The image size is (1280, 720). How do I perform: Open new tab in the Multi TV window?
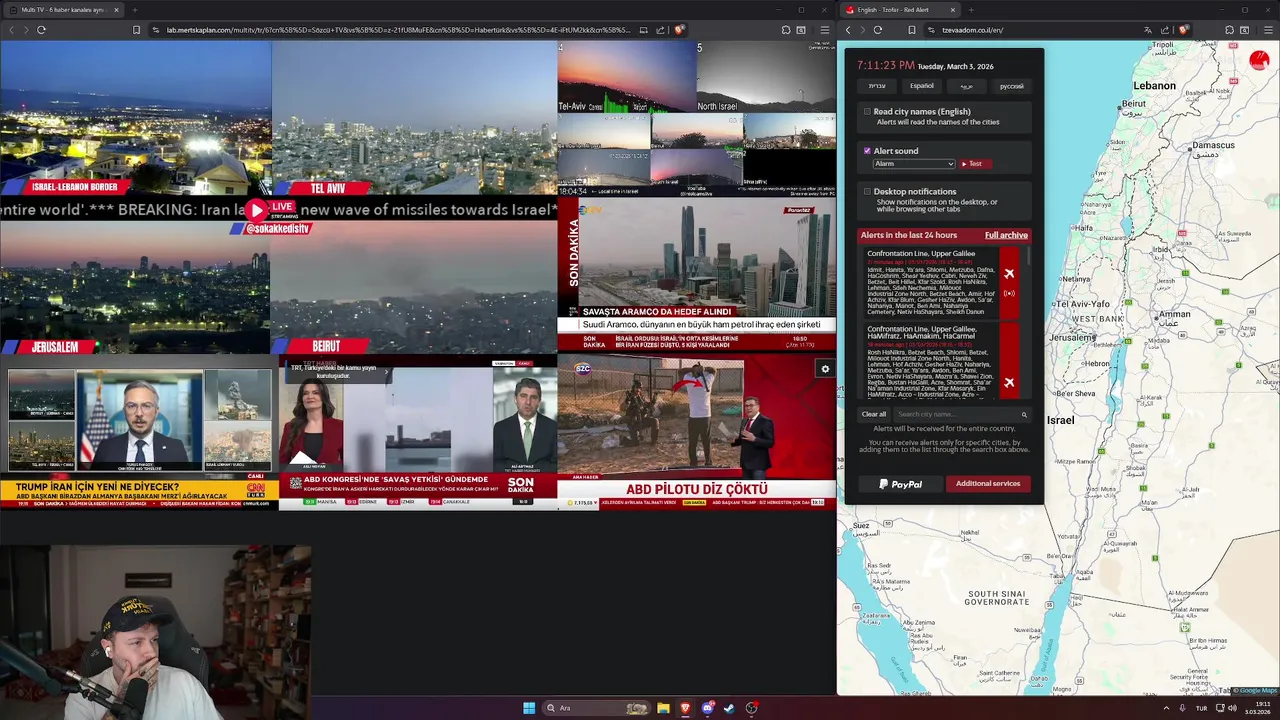[134, 10]
